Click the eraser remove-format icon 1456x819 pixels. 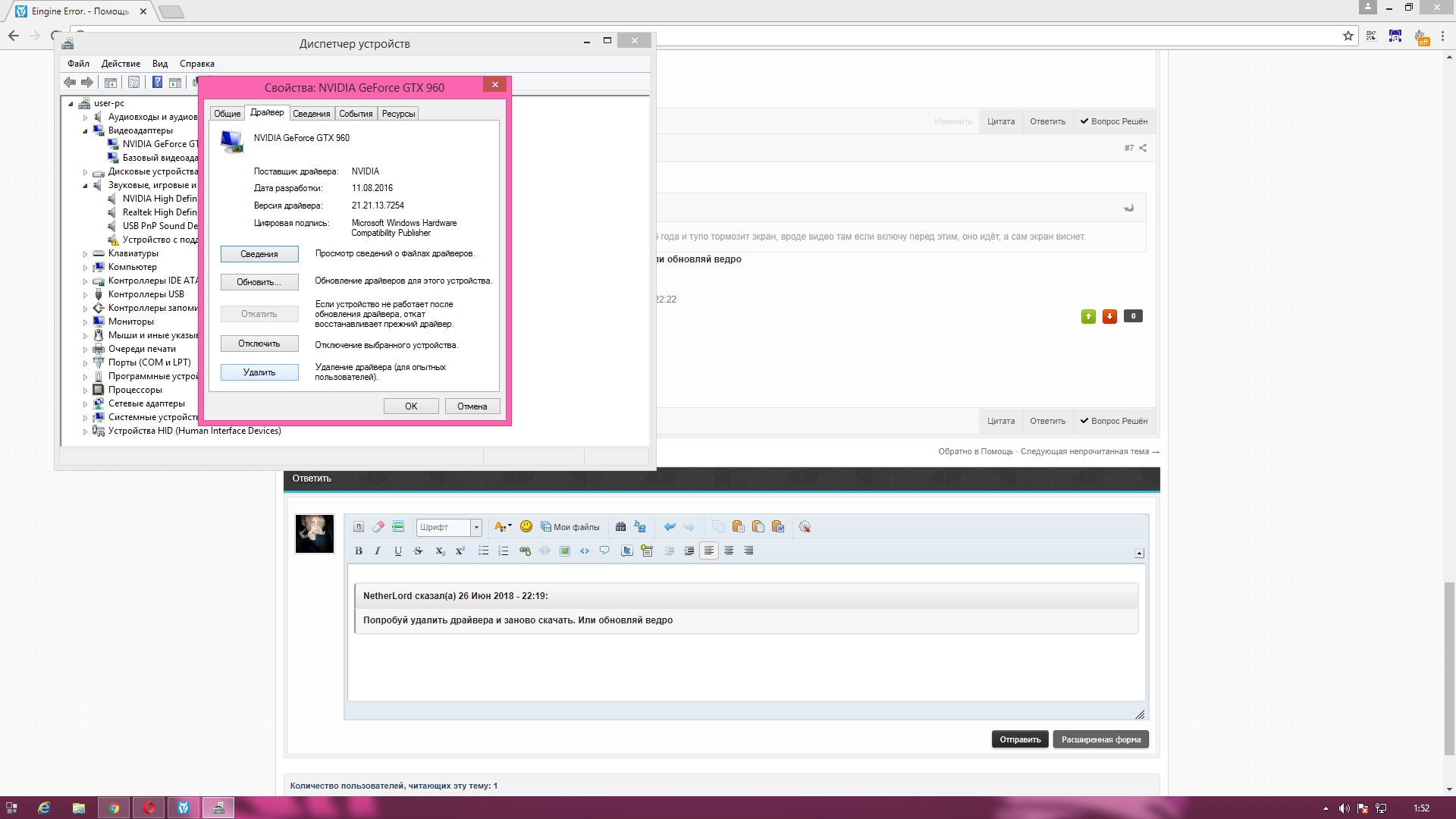click(378, 527)
